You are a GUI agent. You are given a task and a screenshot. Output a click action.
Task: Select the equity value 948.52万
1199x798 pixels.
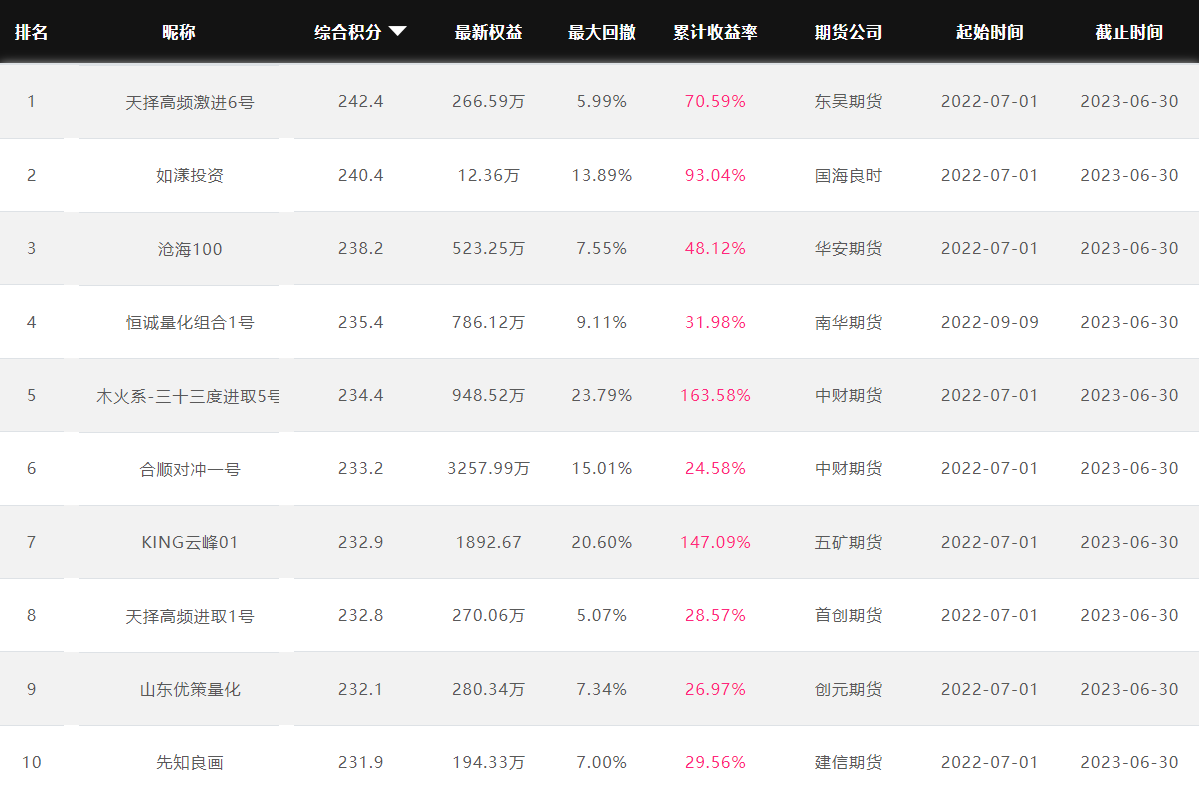489,395
